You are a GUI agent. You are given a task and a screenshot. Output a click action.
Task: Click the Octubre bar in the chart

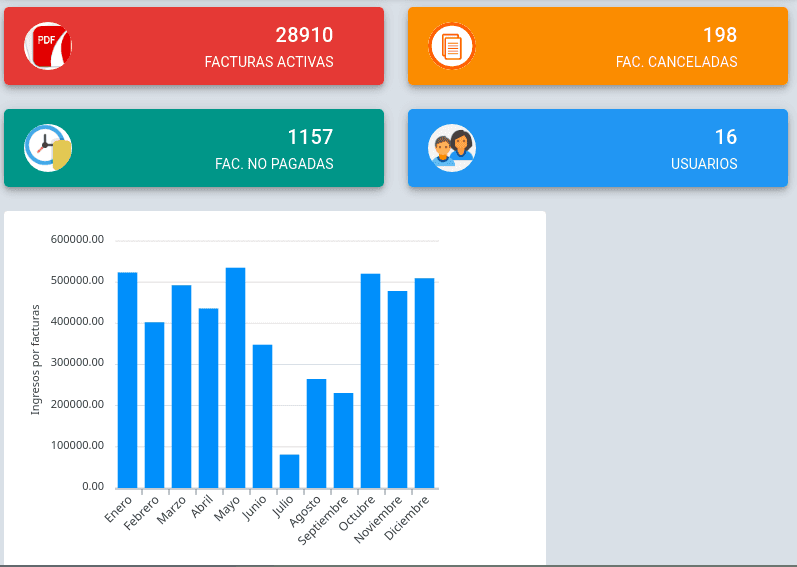pyautogui.click(x=371, y=381)
